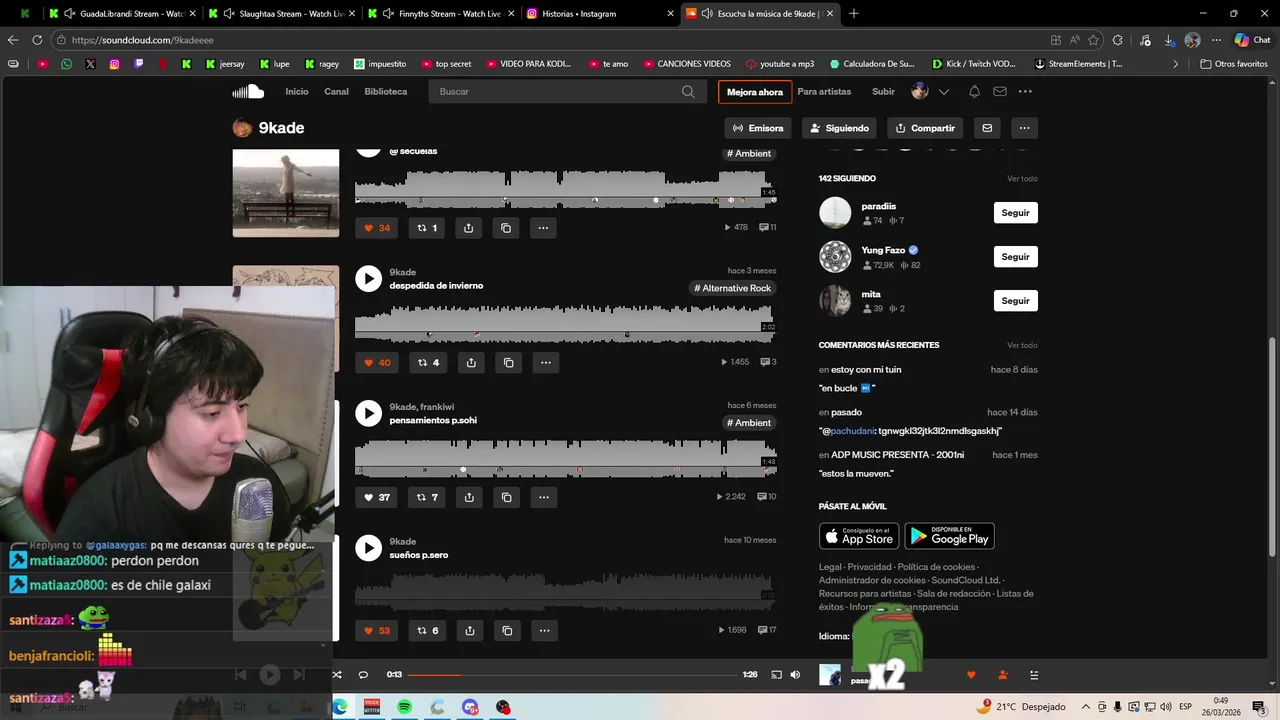Image resolution: width=1280 pixels, height=720 pixels.
Task: Play 'despedida de invierno' track
Action: (369, 278)
